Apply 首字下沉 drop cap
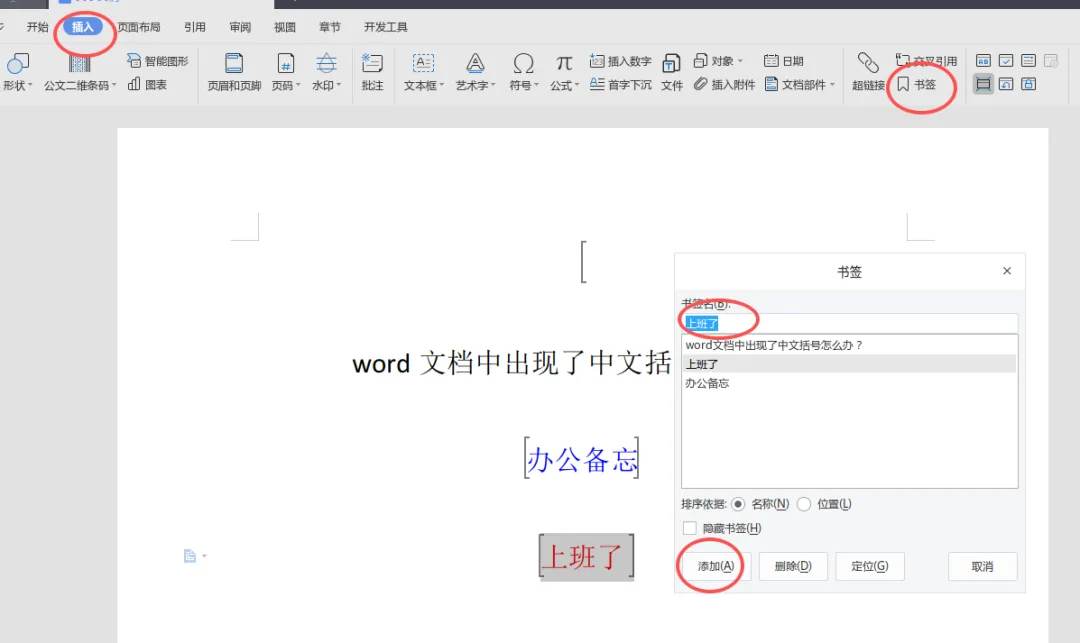 621,84
